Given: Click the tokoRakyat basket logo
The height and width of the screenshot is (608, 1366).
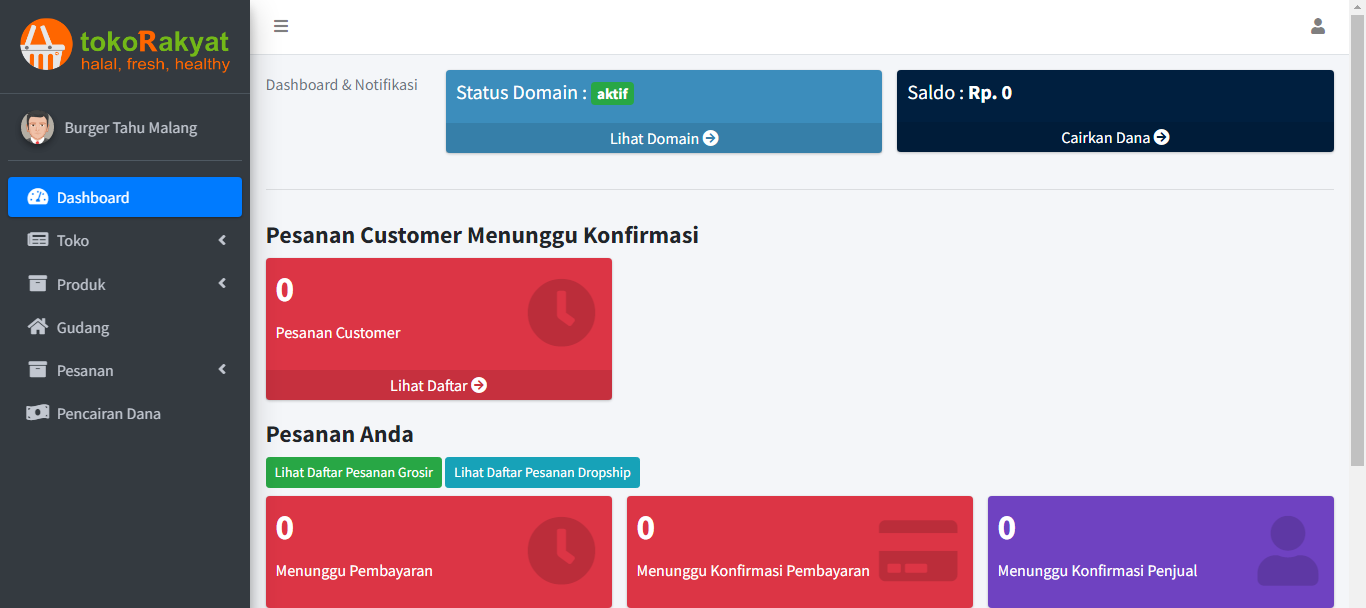Looking at the screenshot, I should click(x=46, y=45).
